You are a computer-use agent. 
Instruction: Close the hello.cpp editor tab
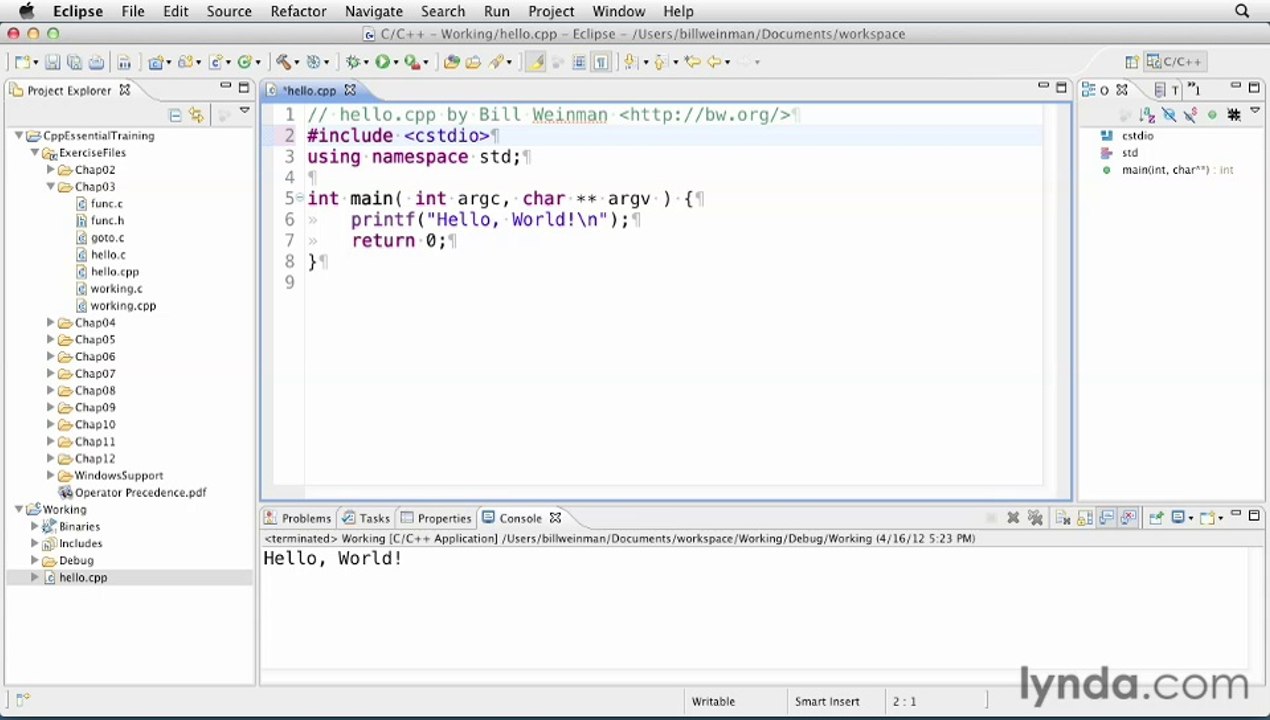tap(349, 90)
